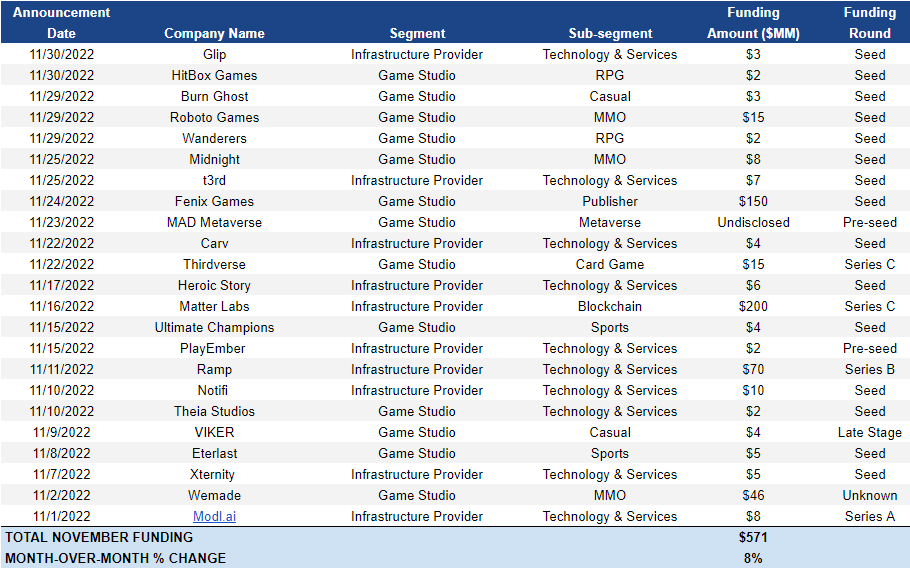
Task: Select the Undisclosed funding amount cell
Action: [753, 222]
